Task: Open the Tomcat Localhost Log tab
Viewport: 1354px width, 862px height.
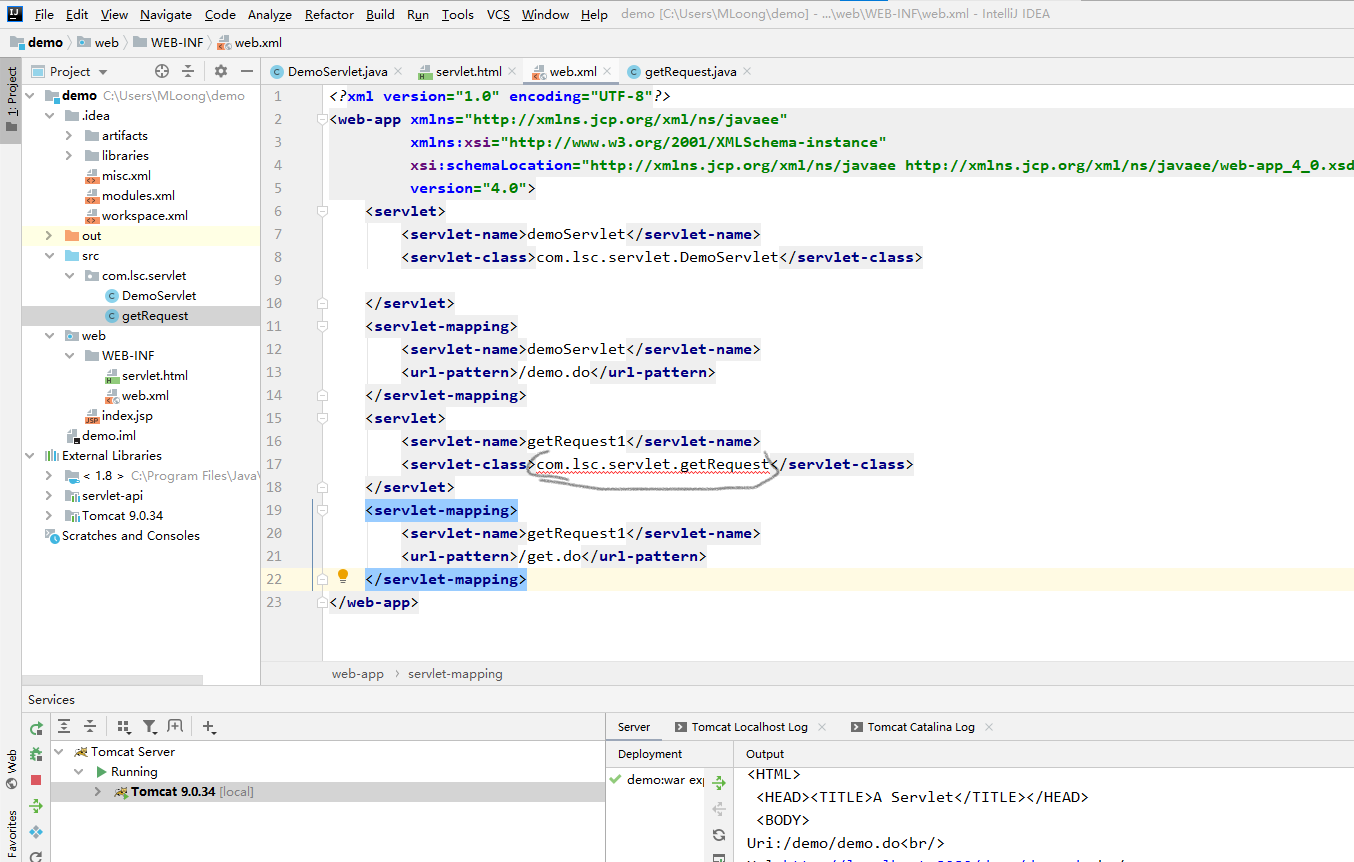Action: (749, 727)
